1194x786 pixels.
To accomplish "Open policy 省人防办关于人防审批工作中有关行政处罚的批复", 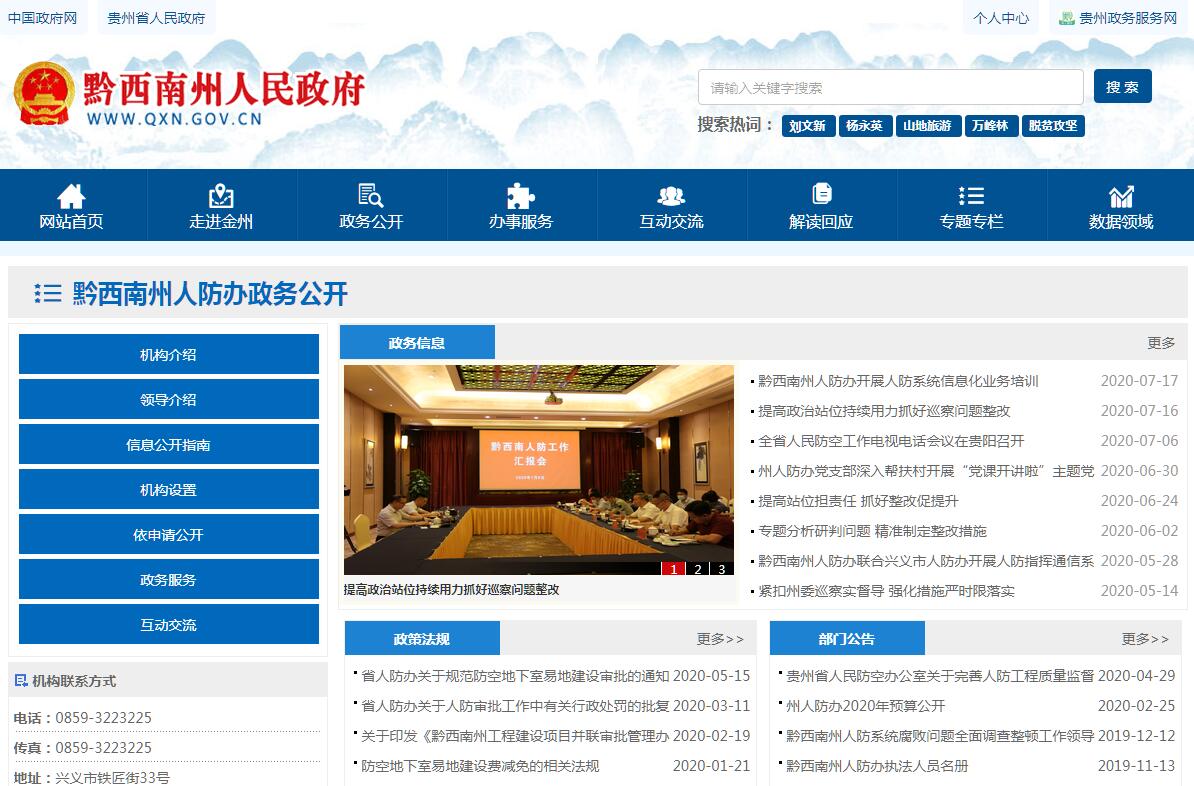I will click(x=515, y=706).
